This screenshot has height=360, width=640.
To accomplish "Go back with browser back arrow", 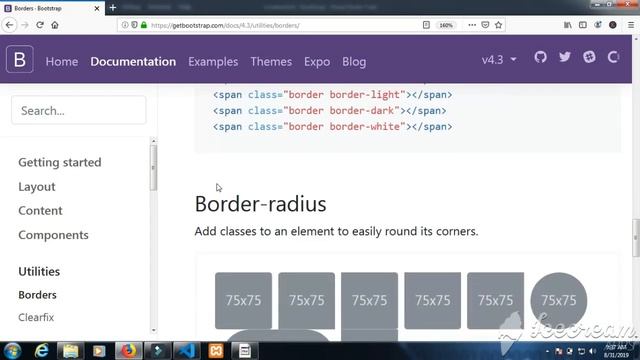I will point(9,25).
